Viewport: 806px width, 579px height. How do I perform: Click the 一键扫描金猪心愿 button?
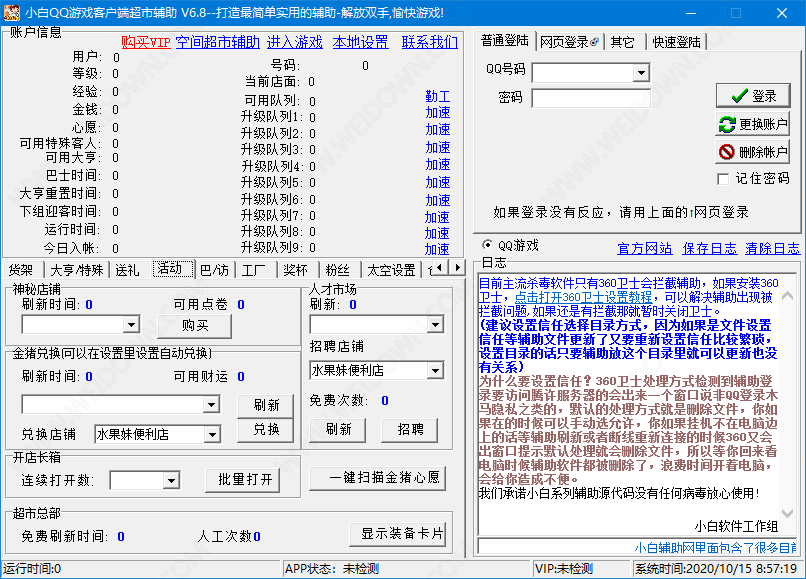[378, 478]
